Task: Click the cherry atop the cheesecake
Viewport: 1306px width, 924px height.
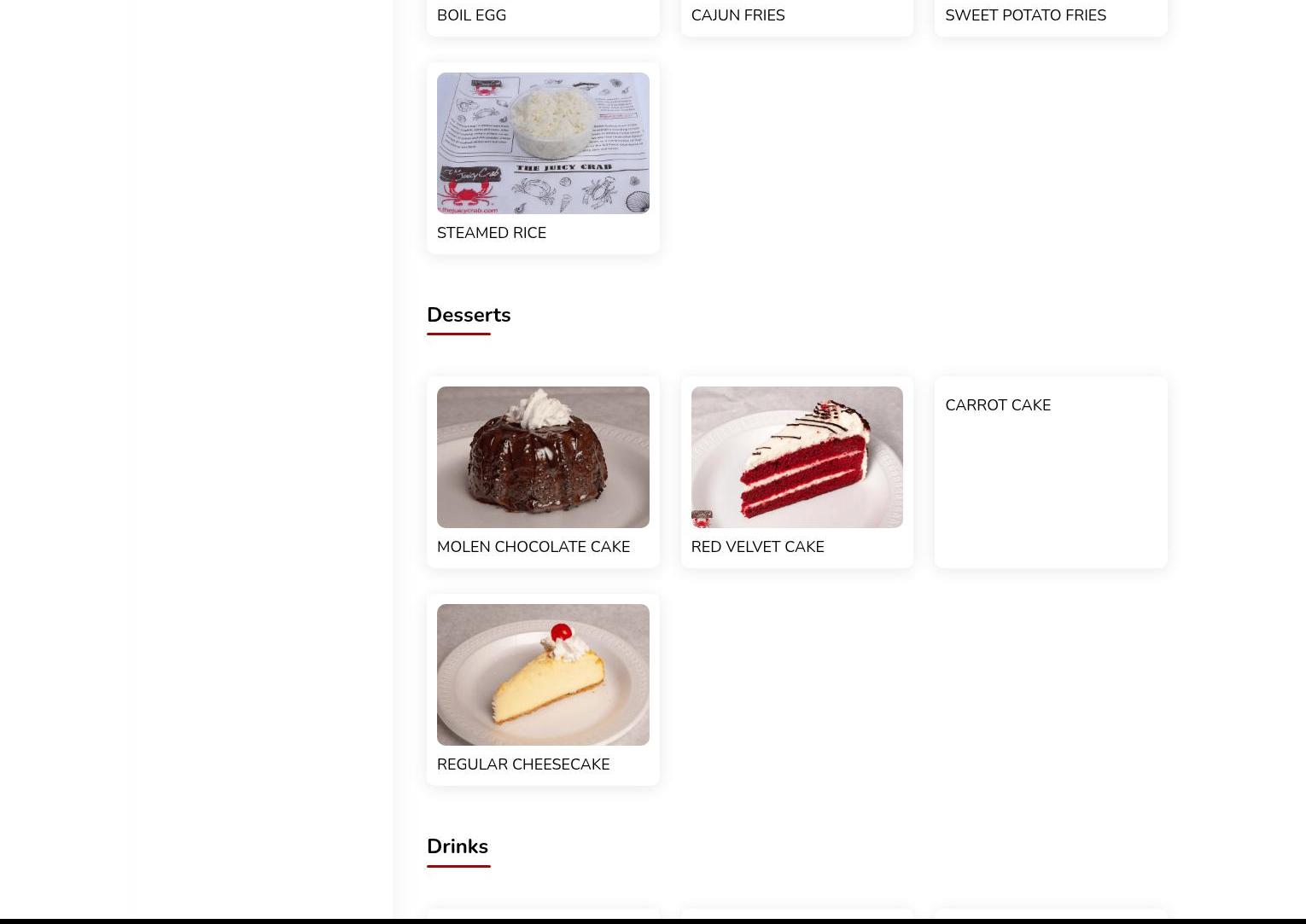Action: click(x=561, y=632)
